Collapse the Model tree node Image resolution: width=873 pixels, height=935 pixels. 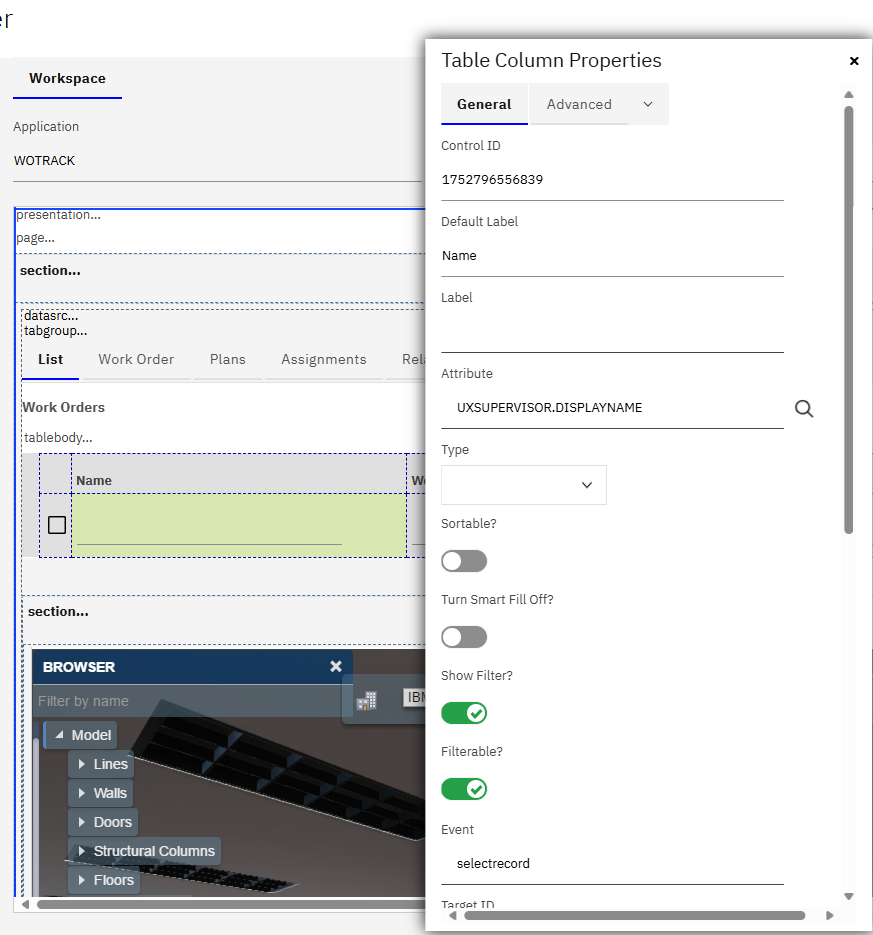[60, 735]
